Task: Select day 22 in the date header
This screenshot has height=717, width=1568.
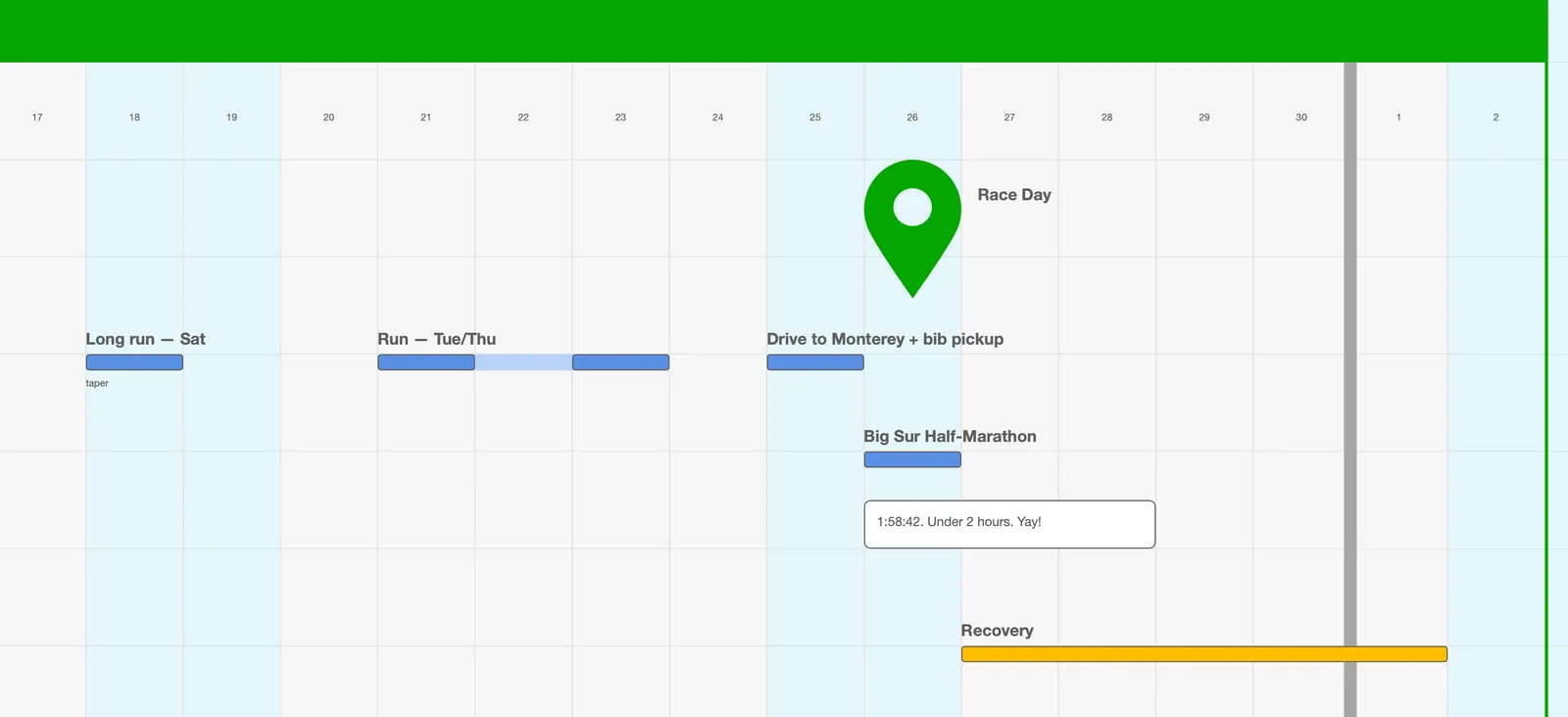Action: pos(523,118)
